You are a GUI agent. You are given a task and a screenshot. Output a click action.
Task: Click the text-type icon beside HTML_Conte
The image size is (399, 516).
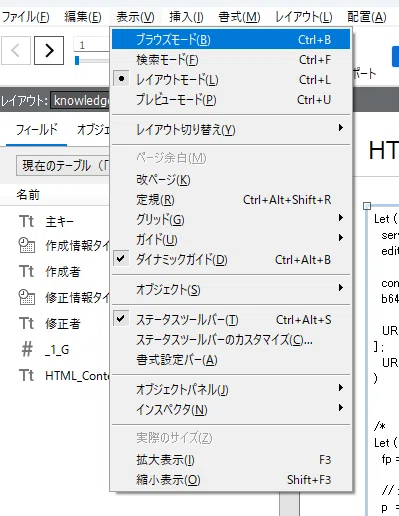[x=26, y=375]
